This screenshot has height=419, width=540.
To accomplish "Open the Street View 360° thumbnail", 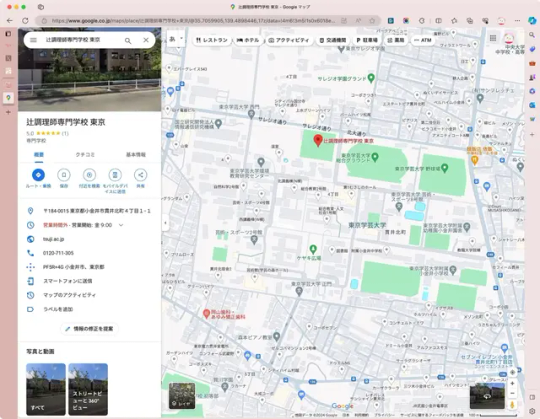I will (x=88, y=389).
